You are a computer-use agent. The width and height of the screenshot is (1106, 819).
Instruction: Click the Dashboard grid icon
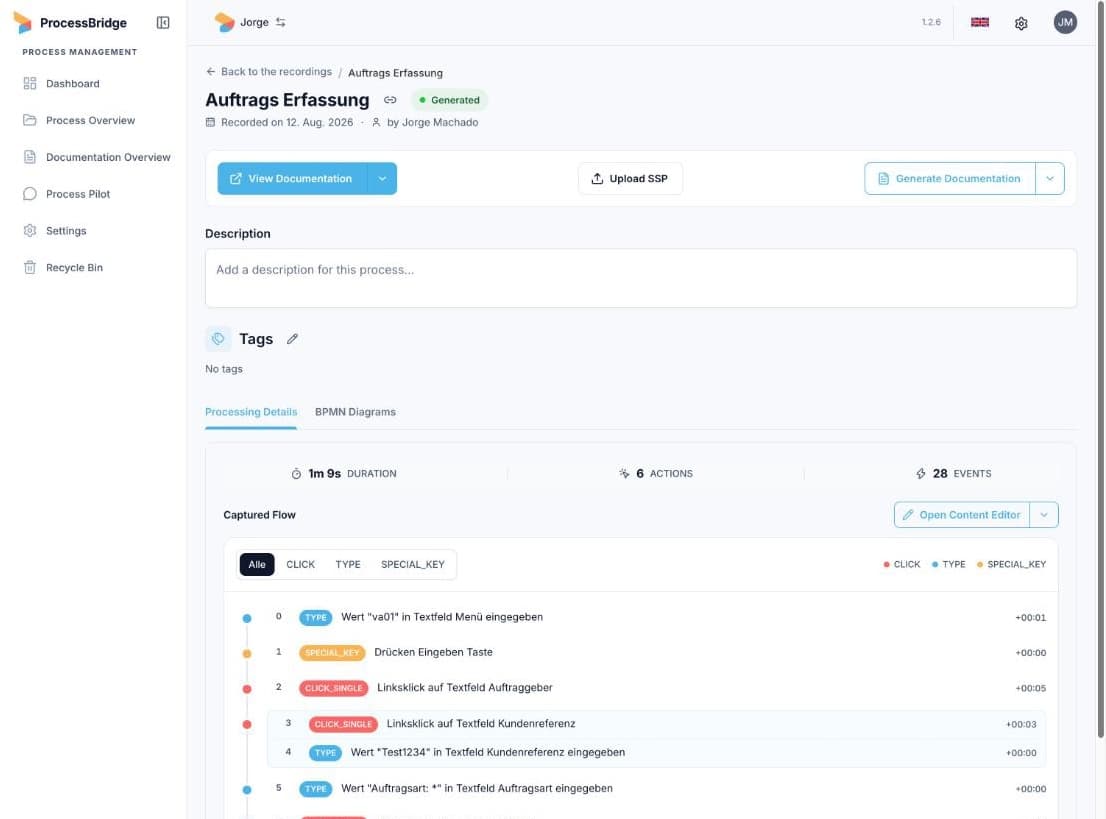[x=30, y=83]
